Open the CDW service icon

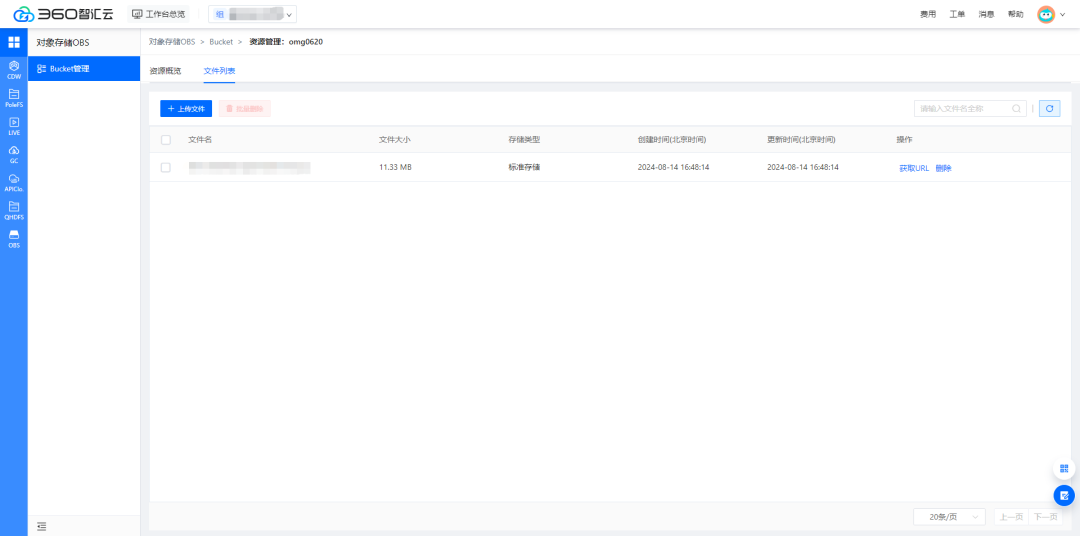tap(14, 70)
